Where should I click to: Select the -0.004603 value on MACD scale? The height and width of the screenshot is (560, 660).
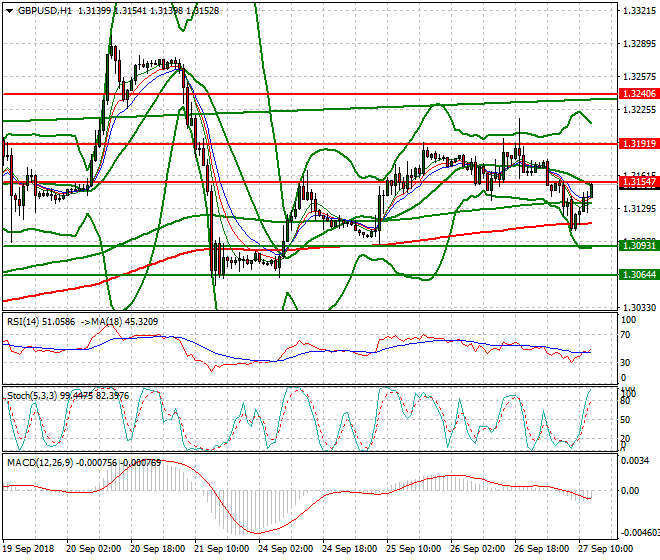coord(641,533)
